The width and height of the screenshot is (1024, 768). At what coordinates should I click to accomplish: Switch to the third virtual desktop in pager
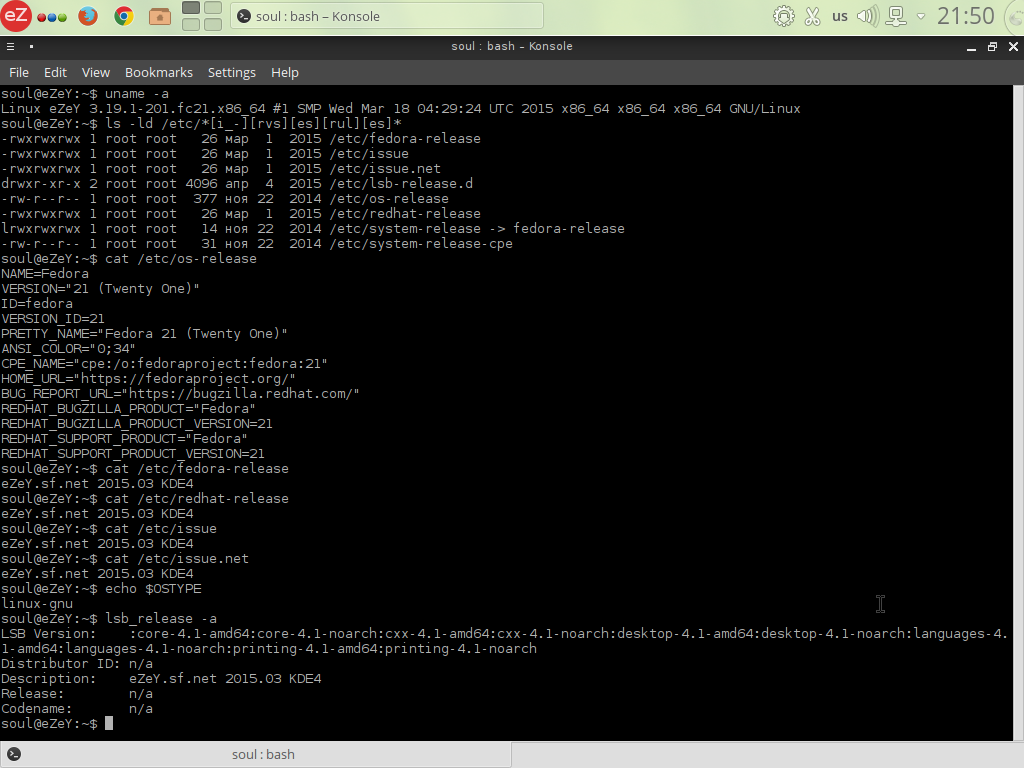(x=191, y=24)
